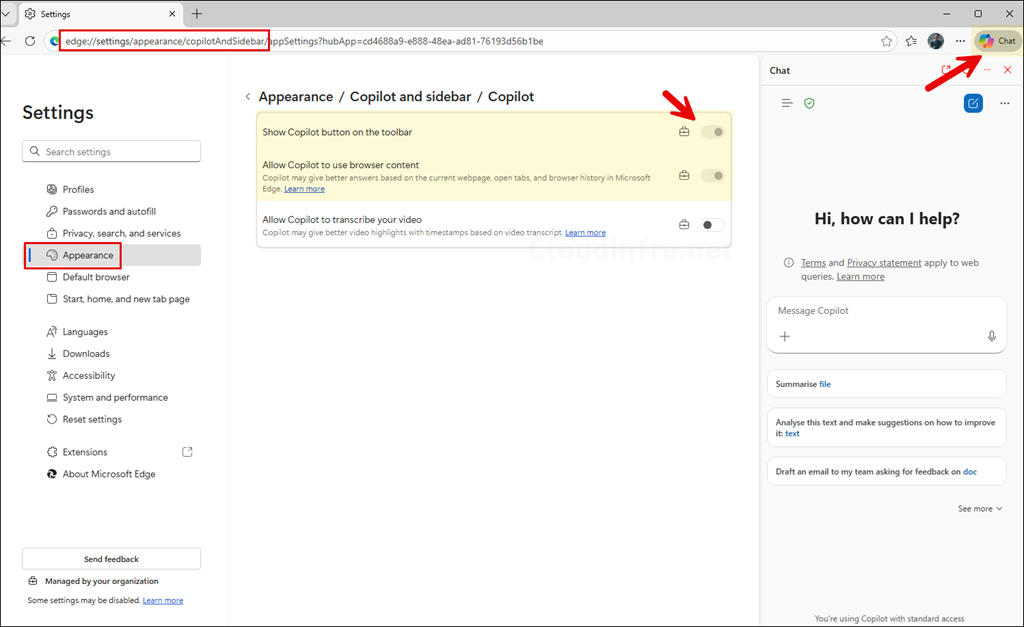
Task: Click the Search settings input field
Action: pos(111,152)
